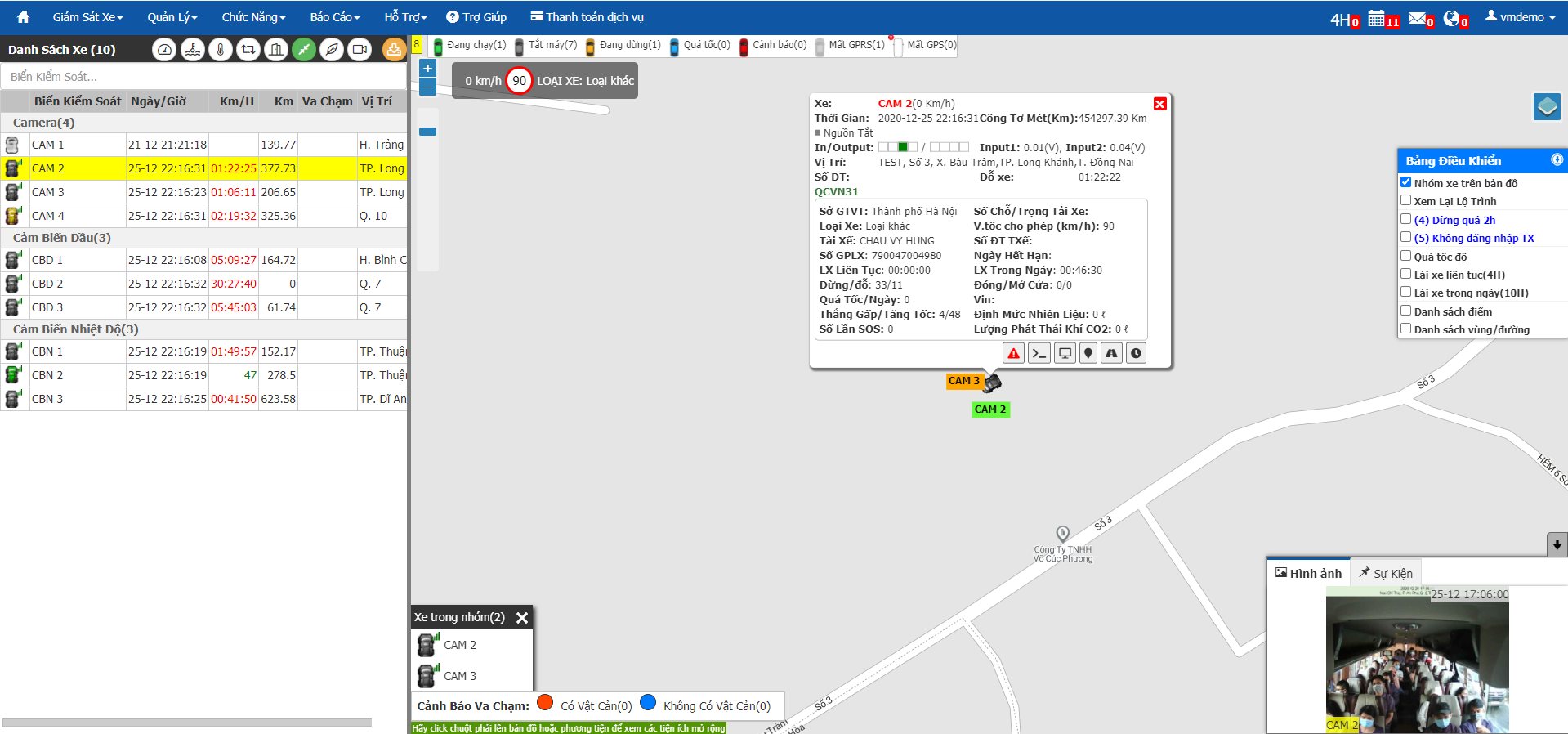Open the 4H continuous driving alerts
Image resolution: width=1568 pixels, height=734 pixels.
point(1345,19)
